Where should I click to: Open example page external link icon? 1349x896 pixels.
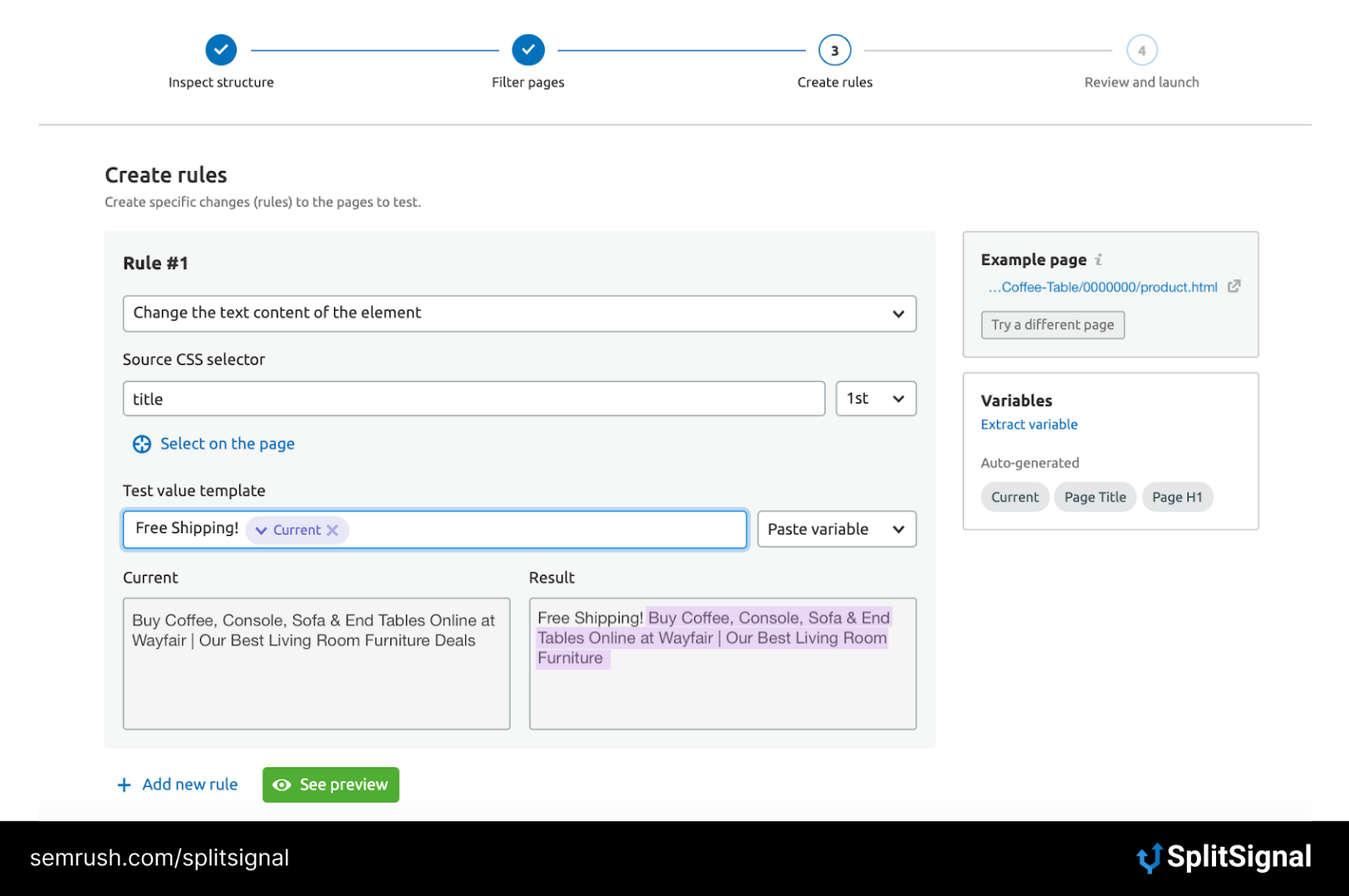tap(1234, 286)
